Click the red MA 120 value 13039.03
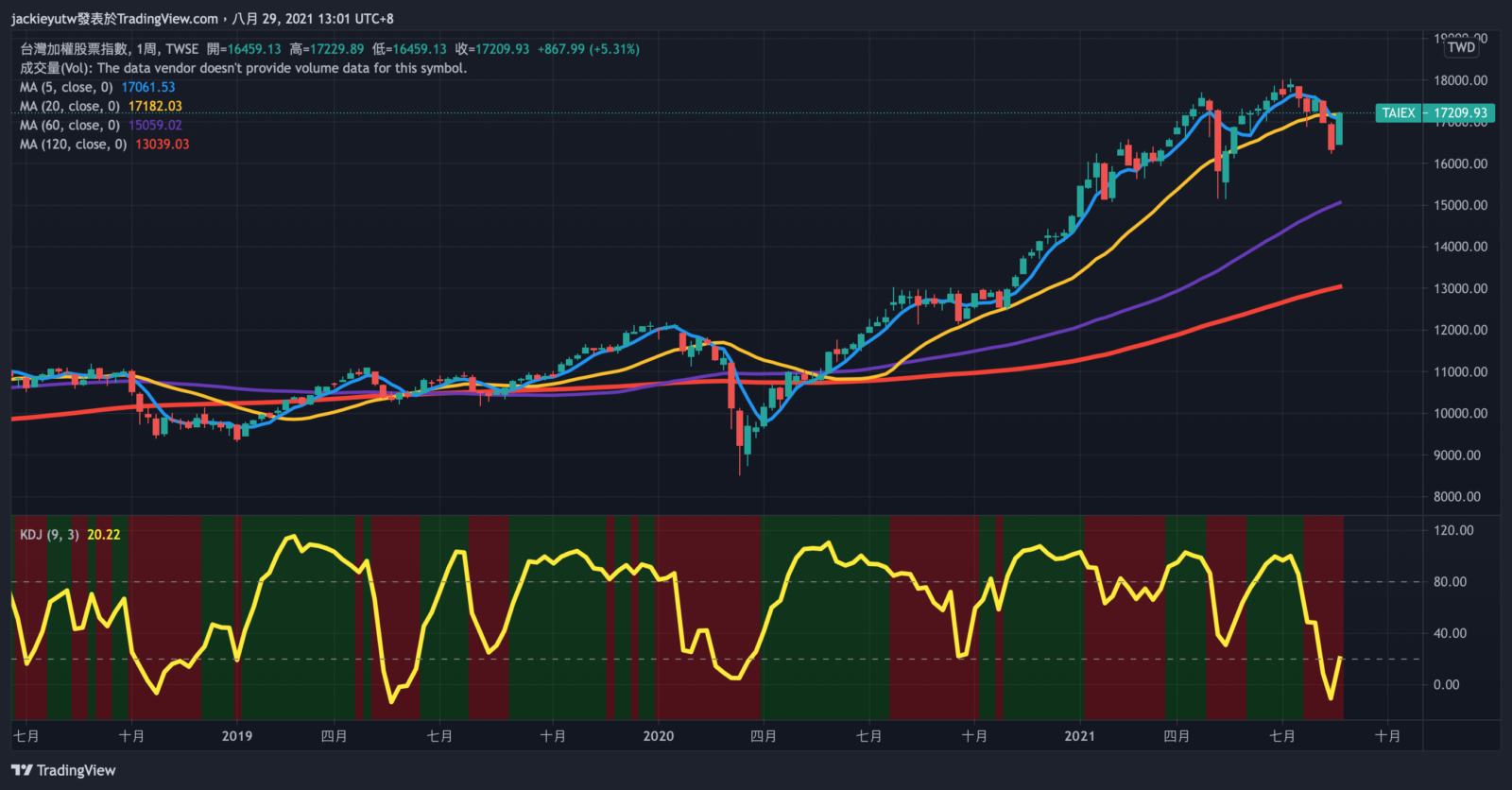This screenshot has height=790, width=1512. (162, 144)
